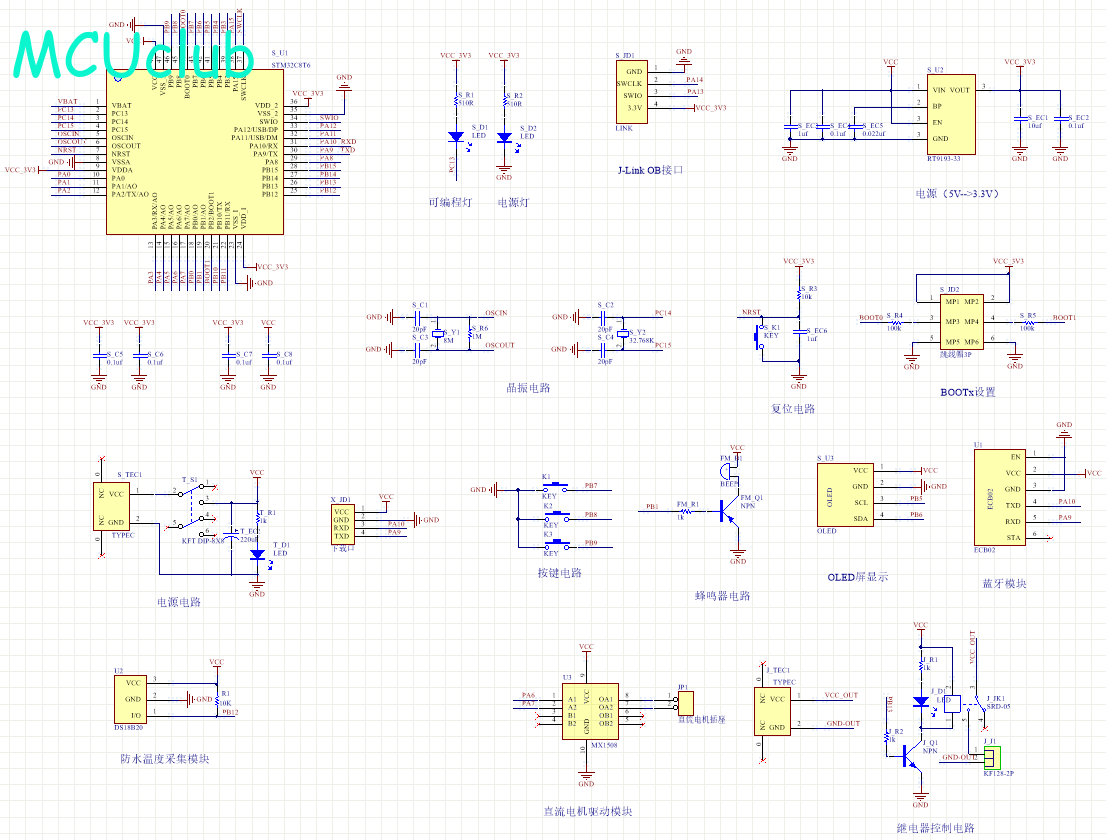Select resistor S_R2 above power LED
Viewport: 1106px width, 840px height.
tap(504, 101)
